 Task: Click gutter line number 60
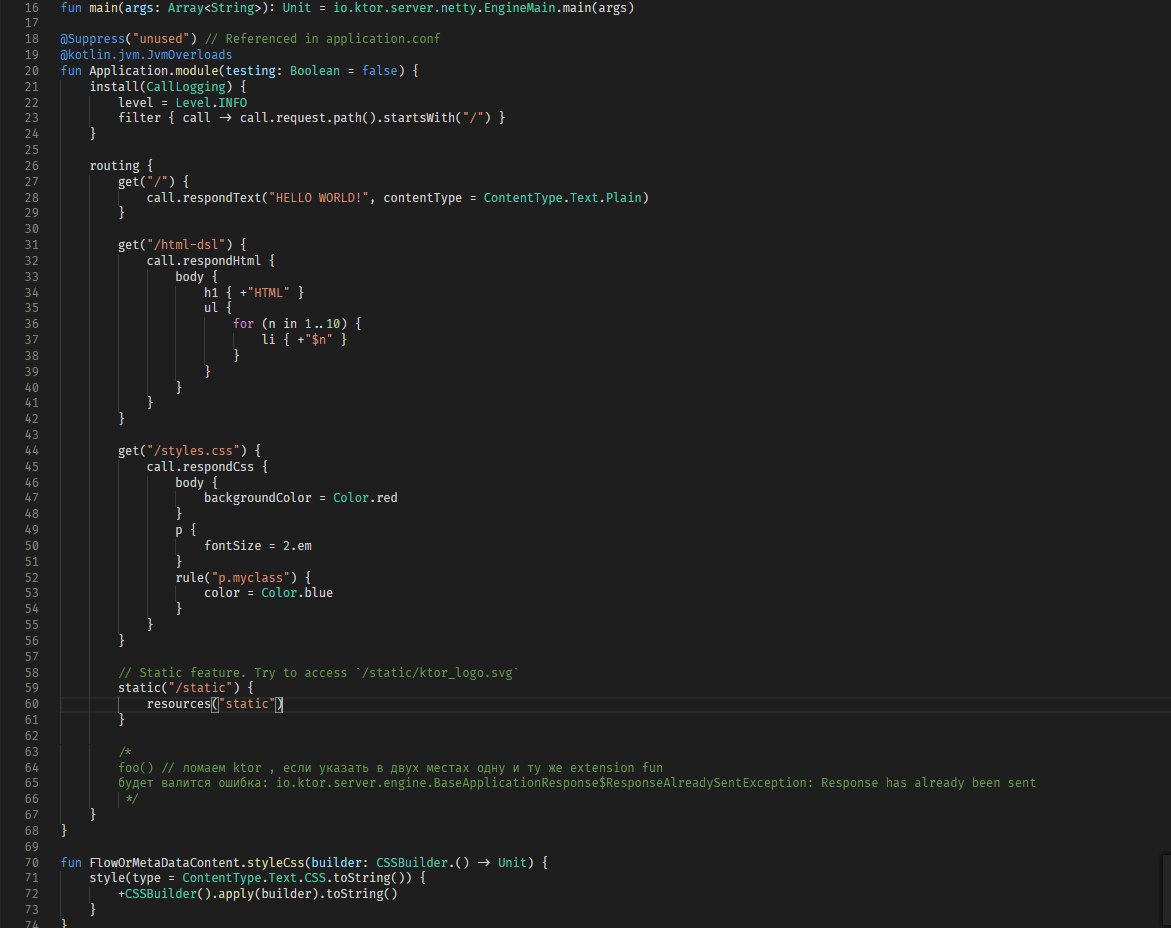31,704
